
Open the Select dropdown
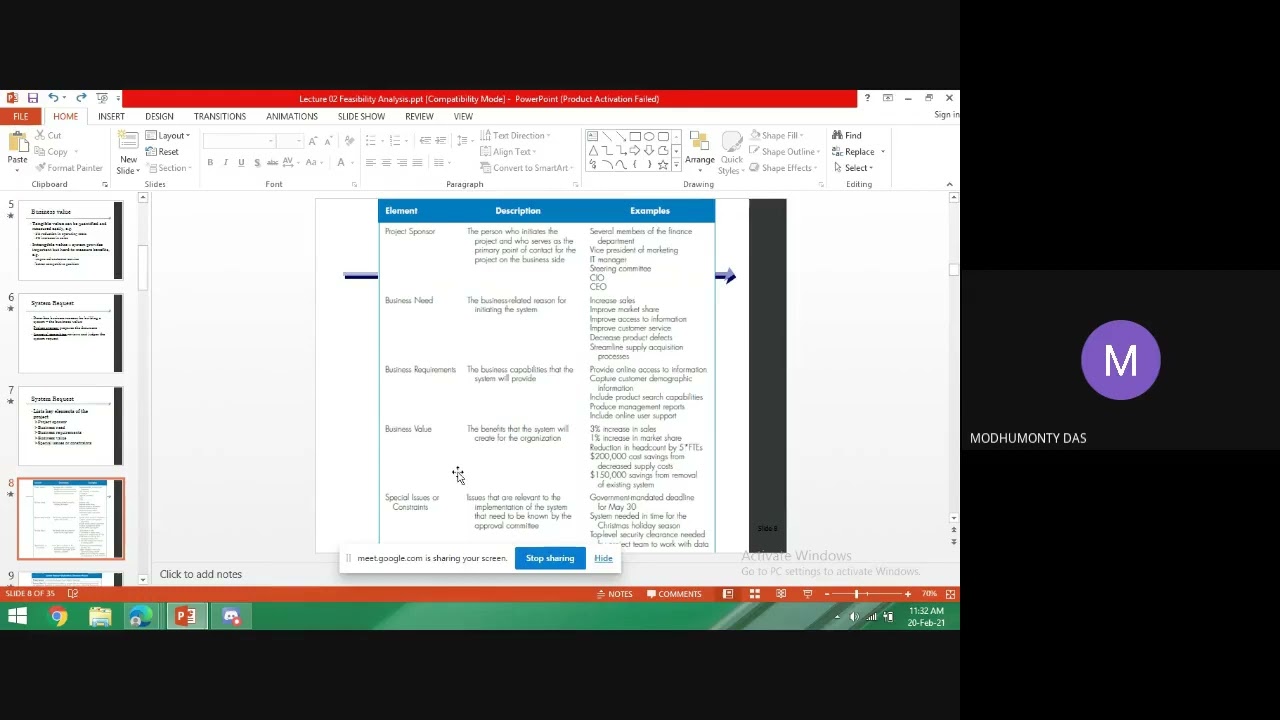point(853,168)
